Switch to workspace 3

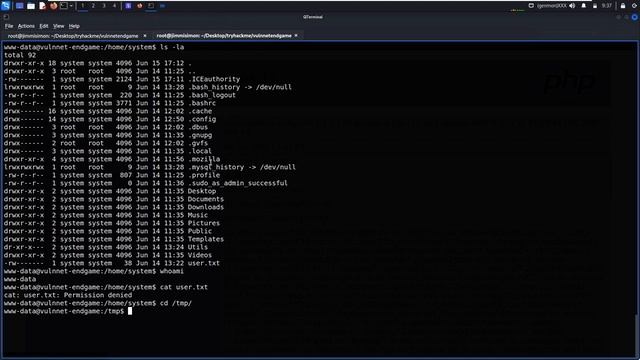[104, 6]
